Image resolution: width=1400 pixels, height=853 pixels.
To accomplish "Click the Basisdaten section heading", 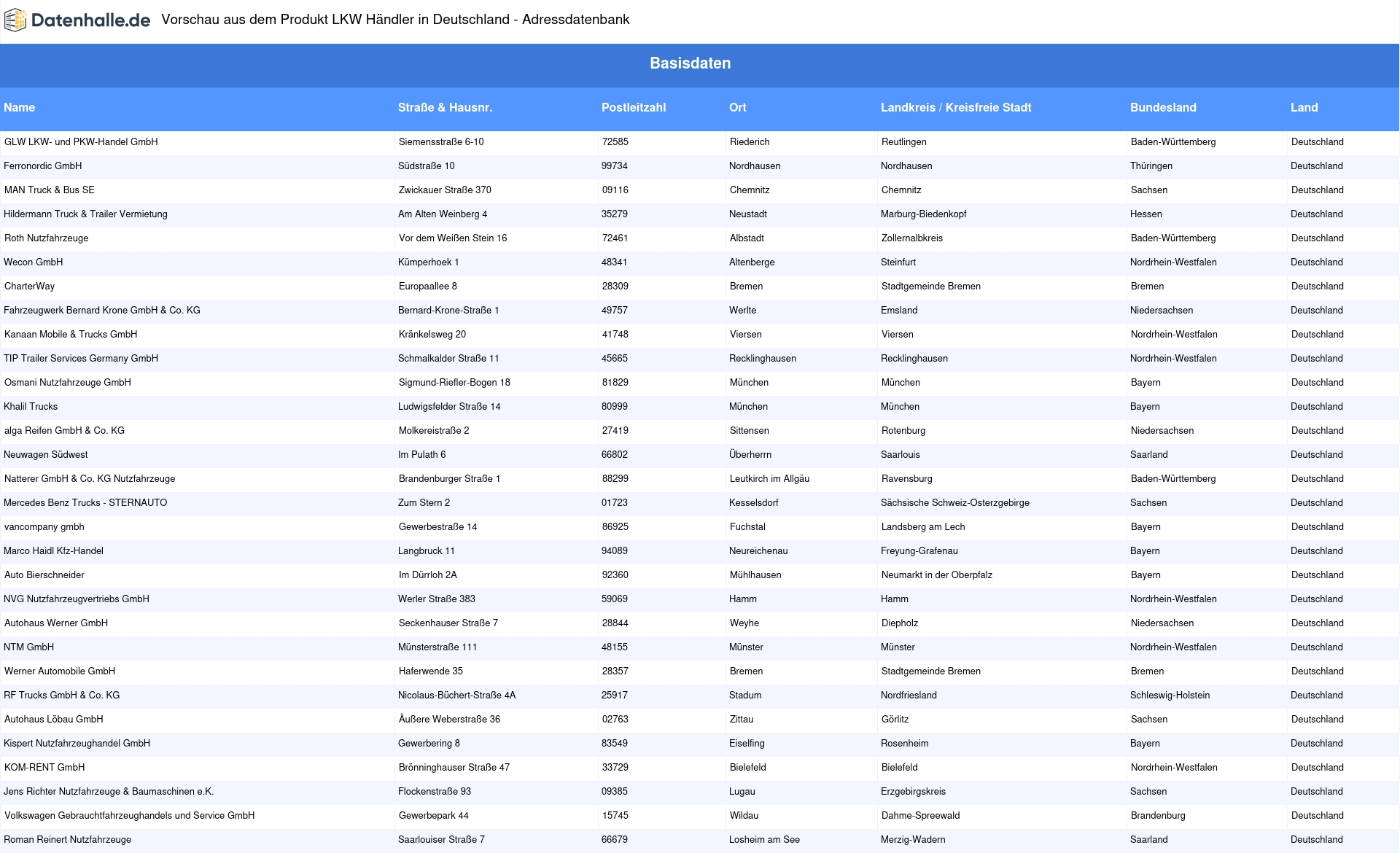I will (691, 63).
